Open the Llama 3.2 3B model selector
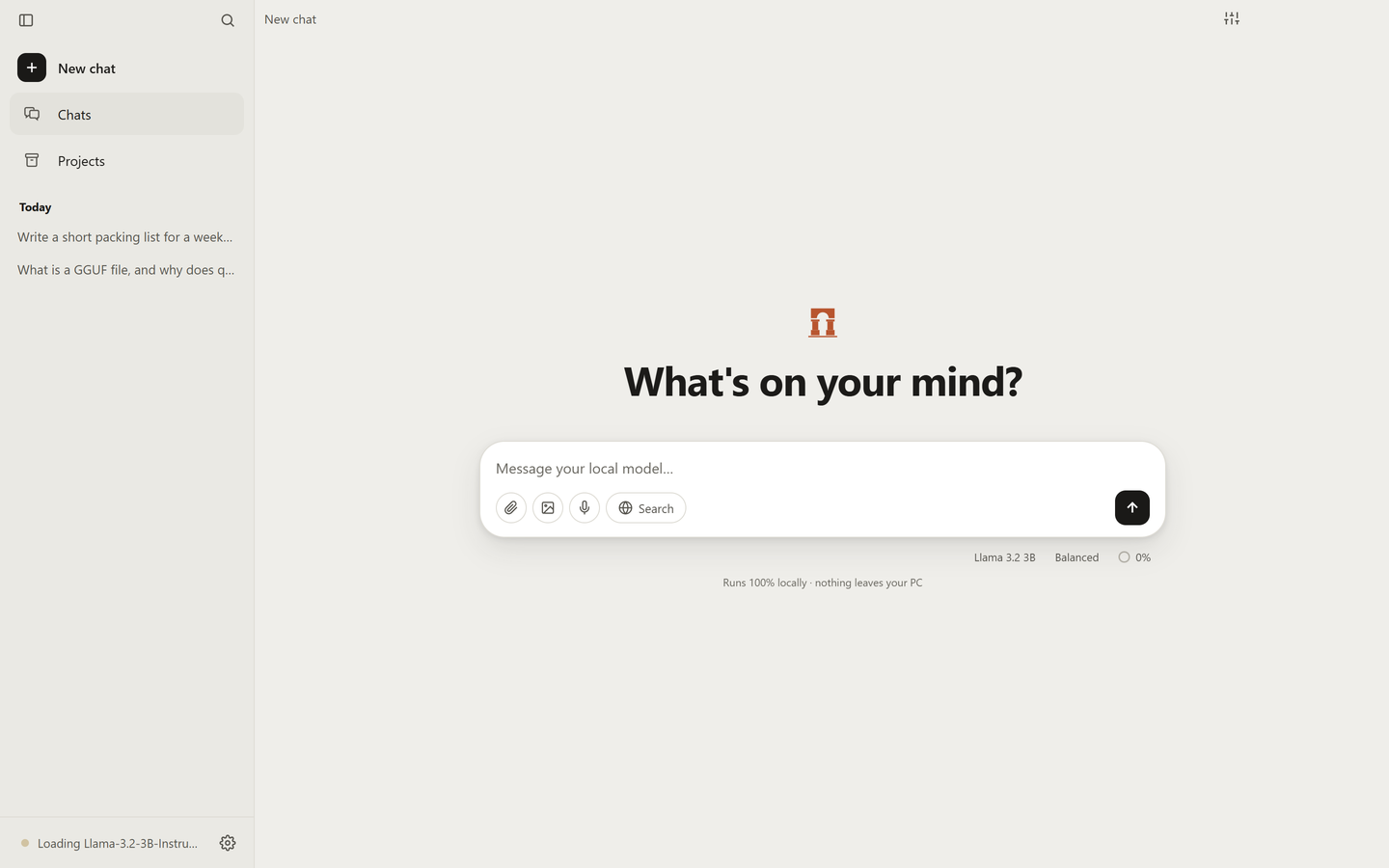Screen dimensions: 1389x868 coord(1004,557)
